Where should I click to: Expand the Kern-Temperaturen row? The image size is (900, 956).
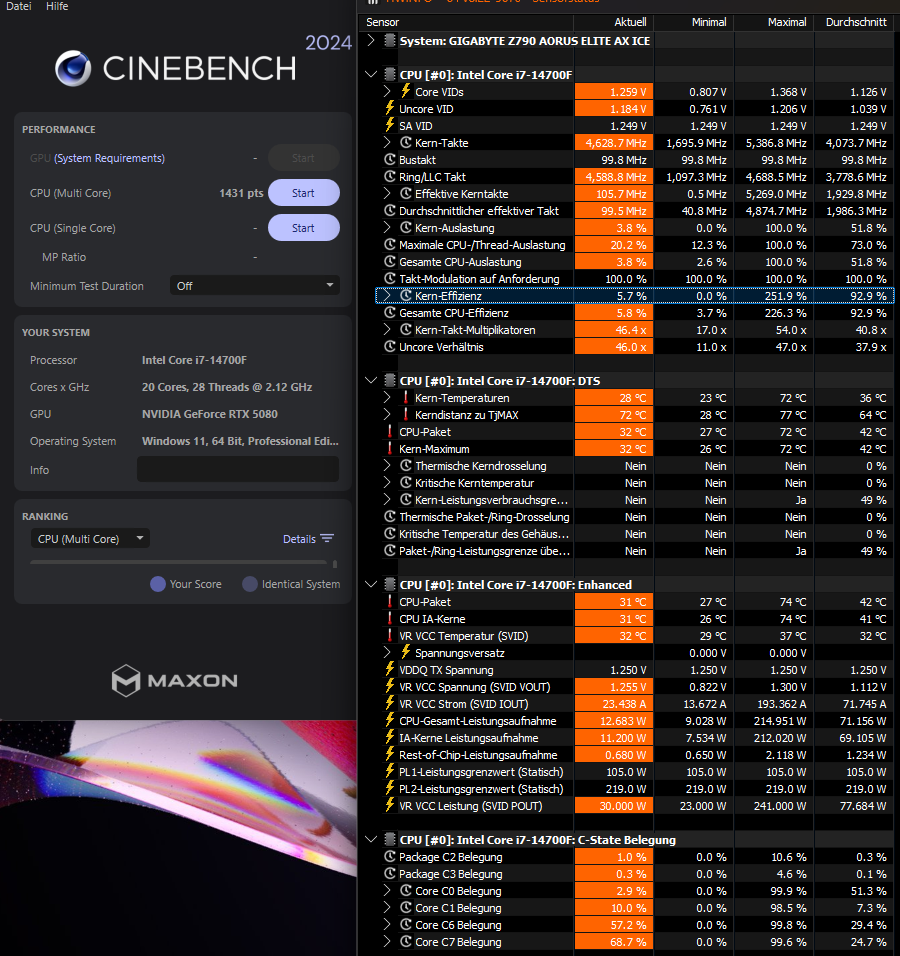[x=388, y=398]
